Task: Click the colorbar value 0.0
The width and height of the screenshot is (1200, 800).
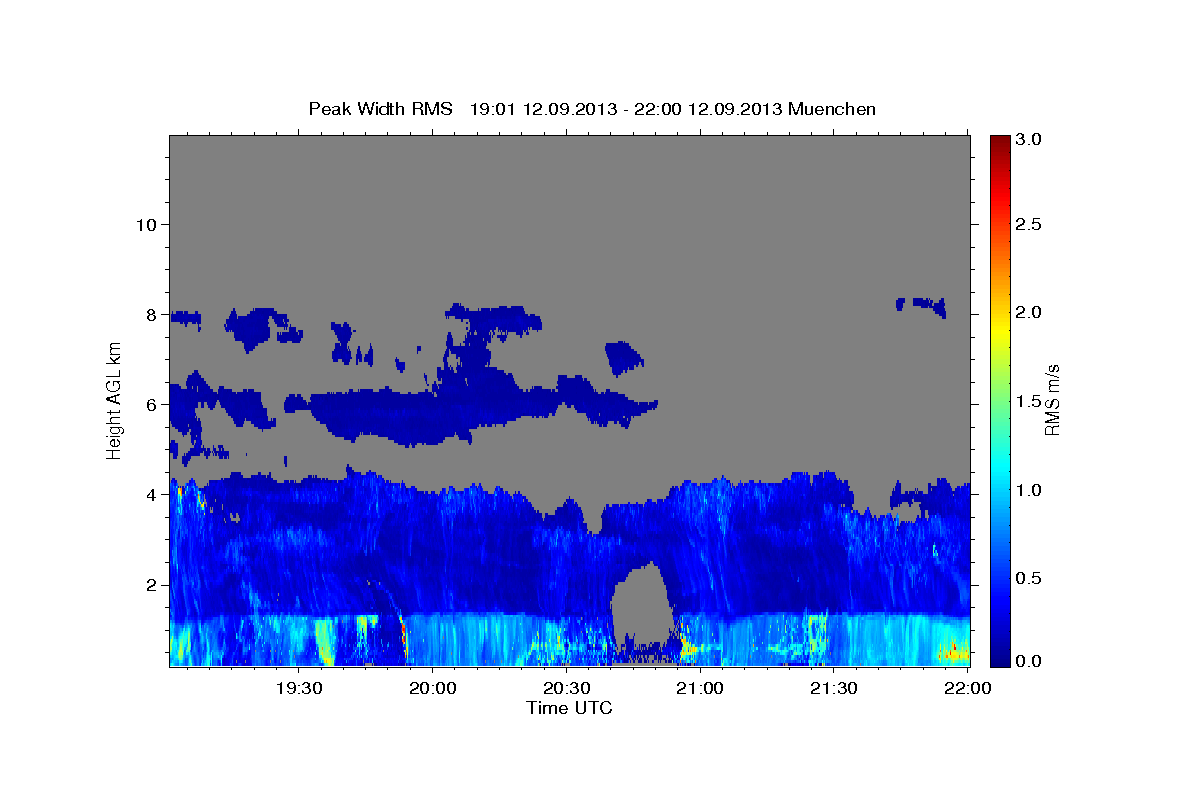Action: click(x=1029, y=661)
